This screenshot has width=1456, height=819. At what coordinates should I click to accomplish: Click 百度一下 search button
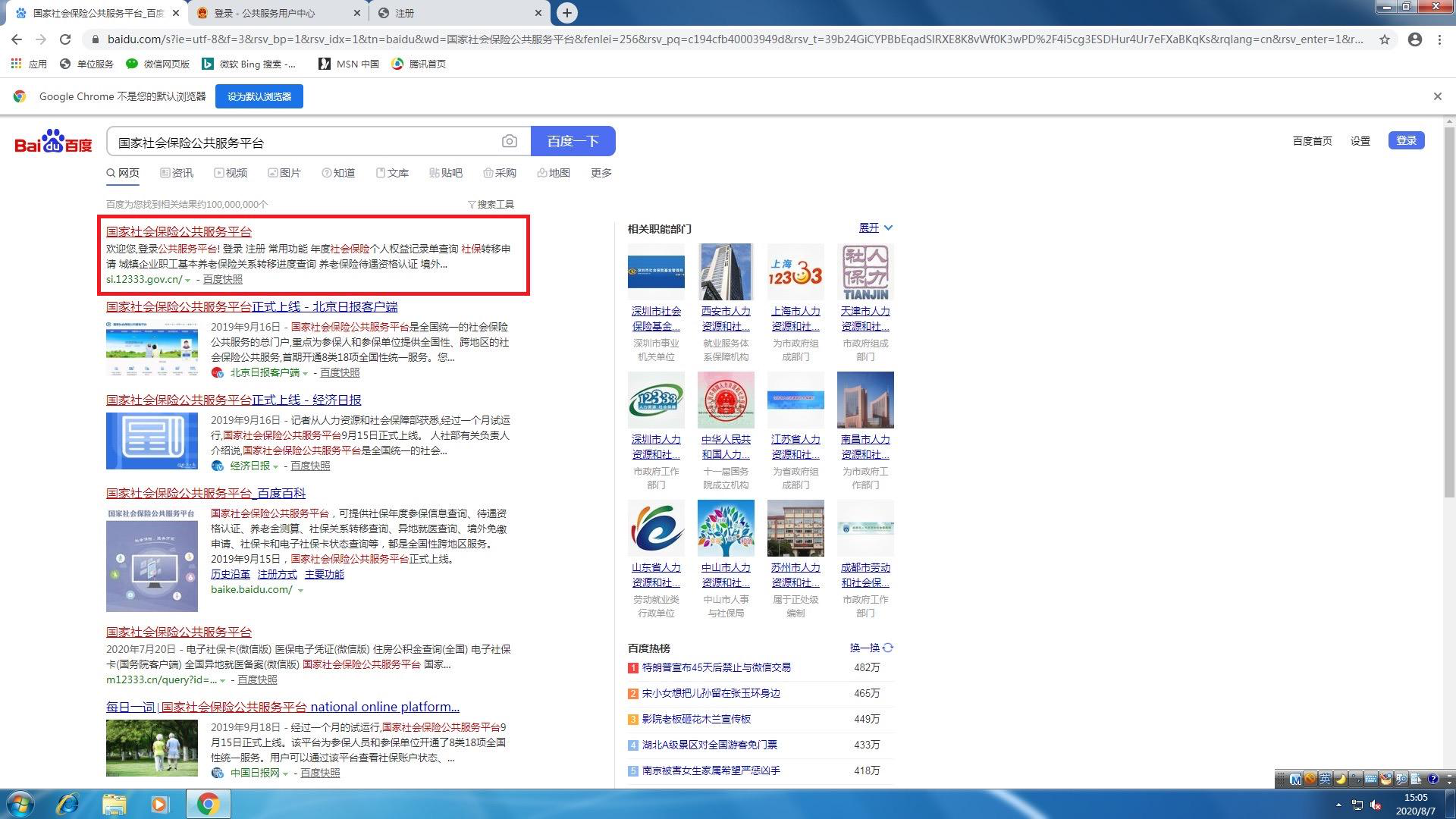573,141
